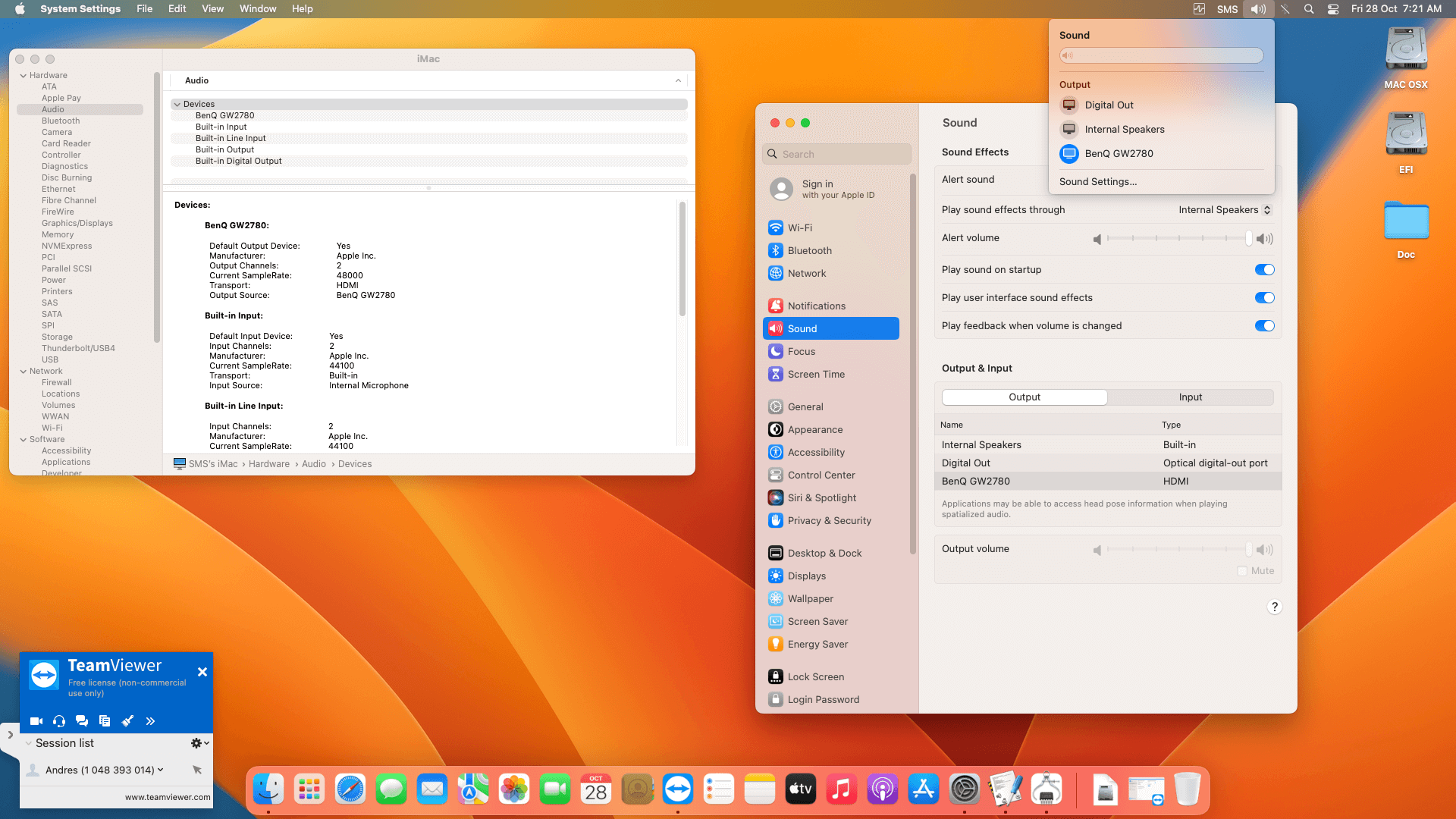
Task: Click the help question mark button
Action: [x=1274, y=607]
